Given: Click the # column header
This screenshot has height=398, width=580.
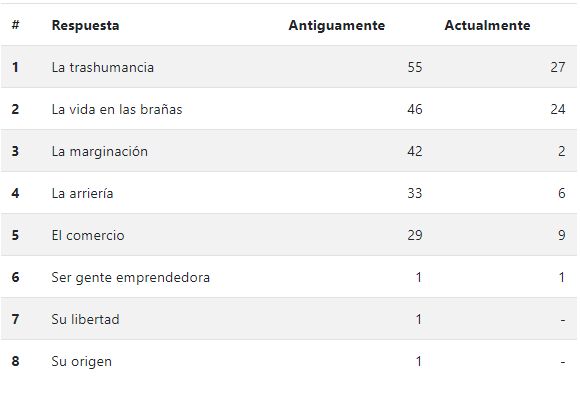Looking at the screenshot, I should pyautogui.click(x=16, y=25).
